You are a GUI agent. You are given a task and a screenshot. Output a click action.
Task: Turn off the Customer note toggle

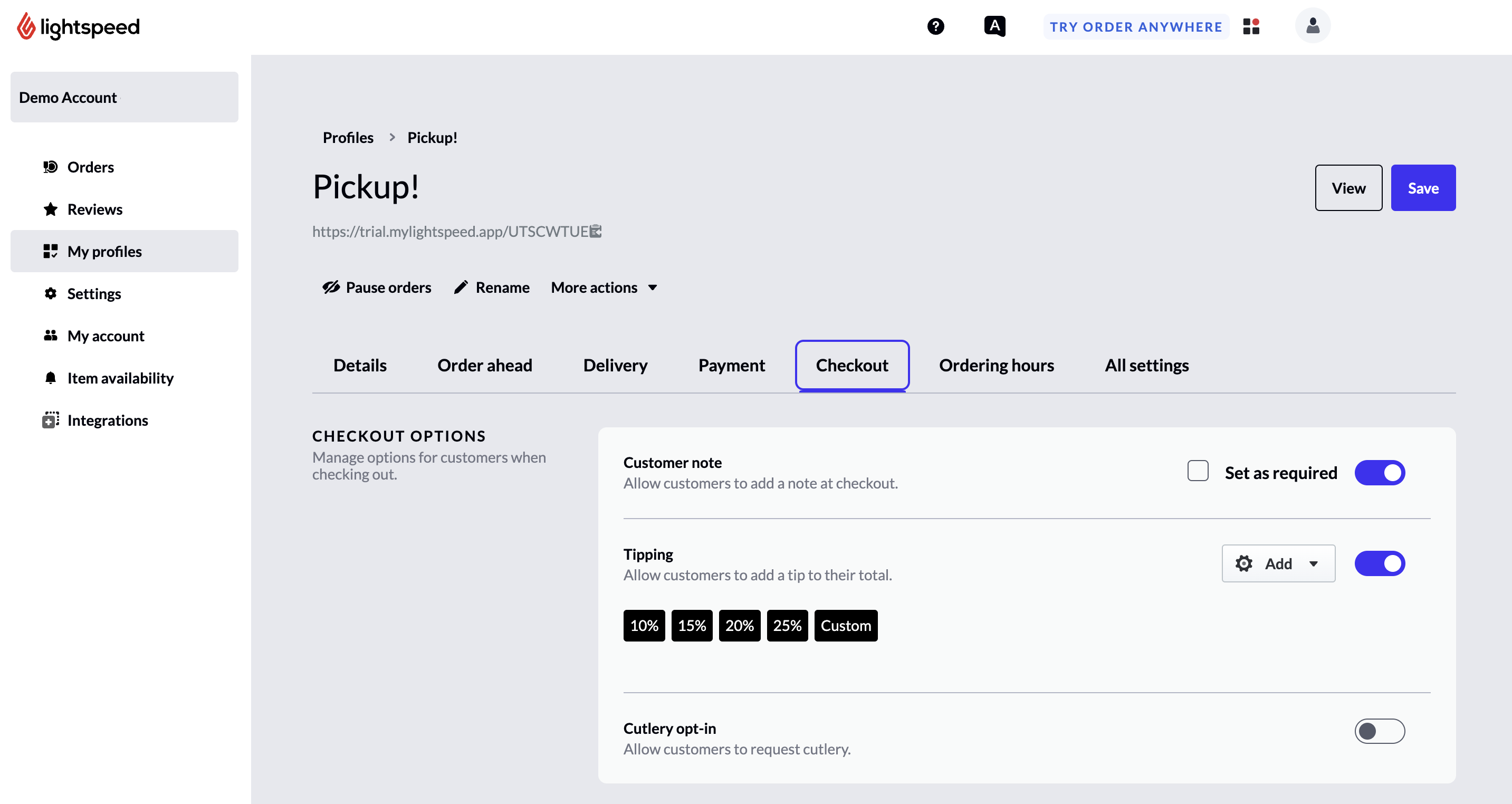(1380, 473)
